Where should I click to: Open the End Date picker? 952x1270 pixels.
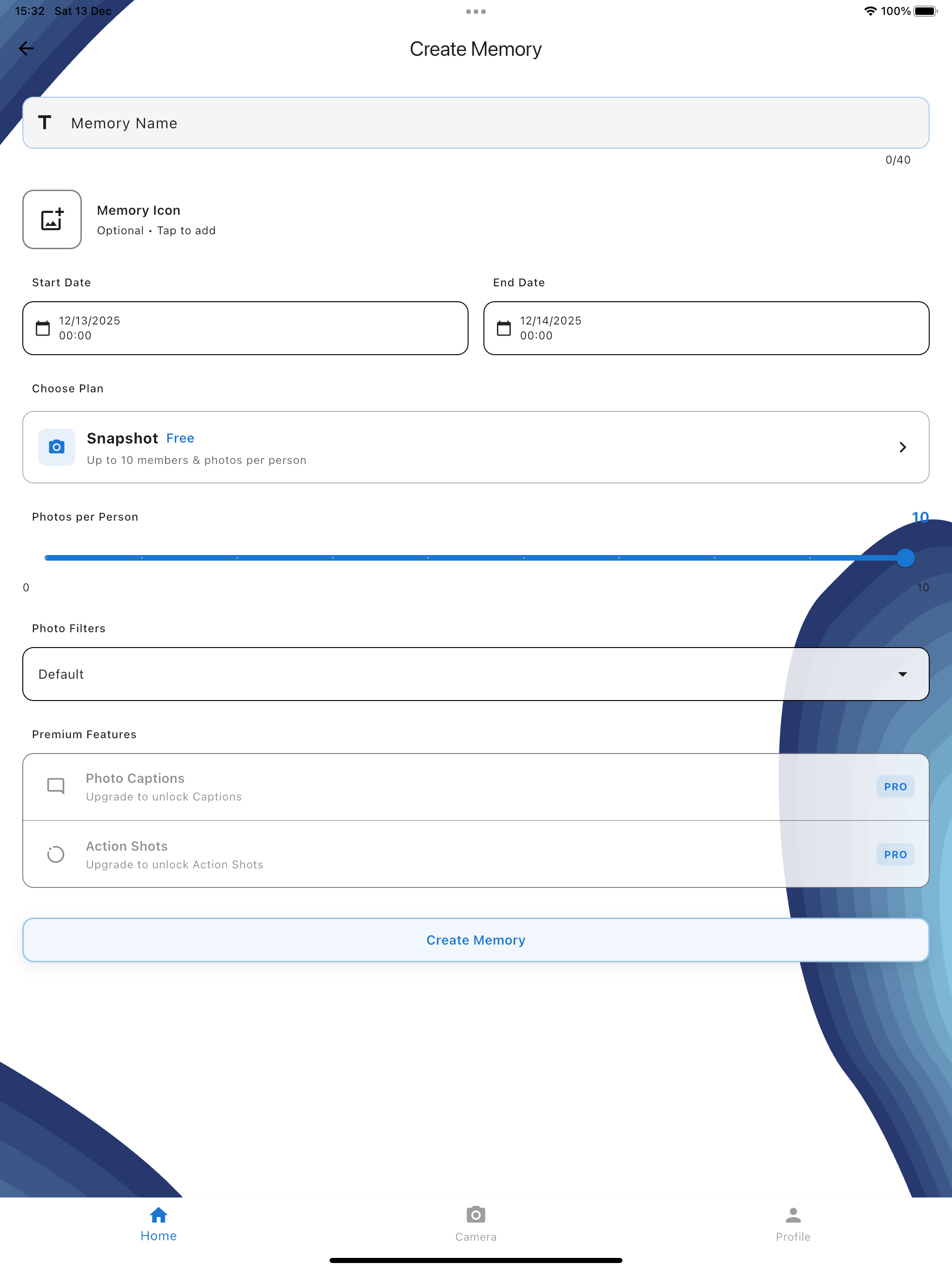tap(706, 328)
